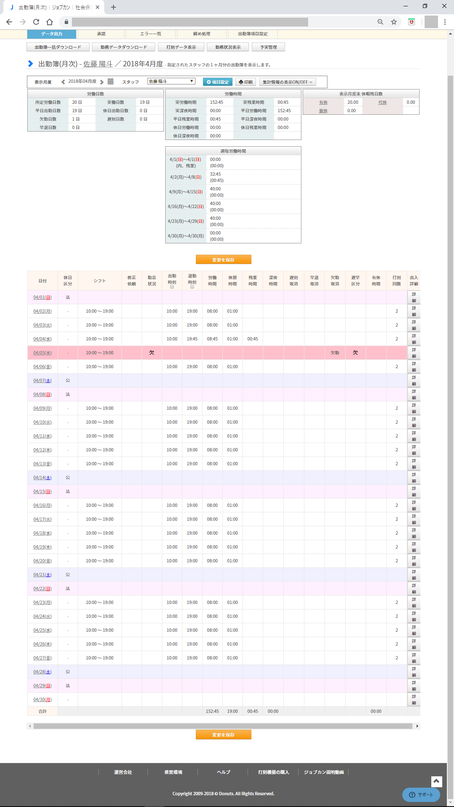
Task: Open the ジョブカン説明動画 footer link
Action: click(324, 773)
